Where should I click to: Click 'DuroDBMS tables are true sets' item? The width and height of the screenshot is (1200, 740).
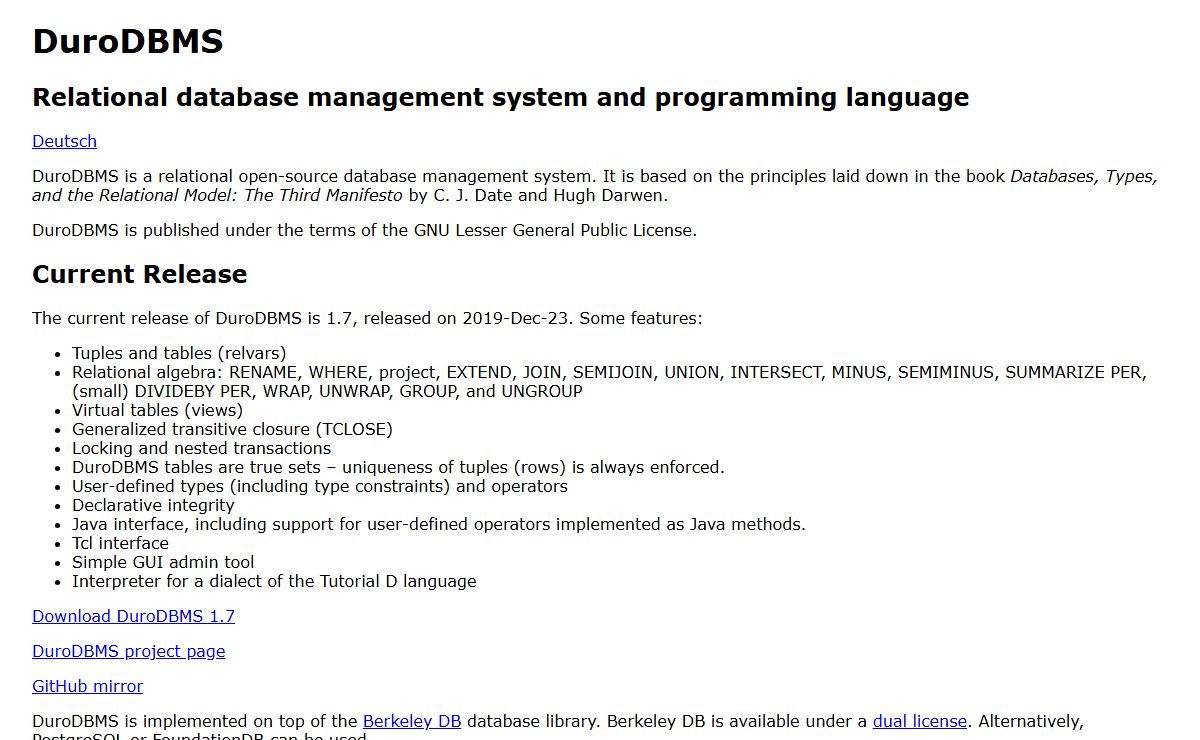click(398, 467)
